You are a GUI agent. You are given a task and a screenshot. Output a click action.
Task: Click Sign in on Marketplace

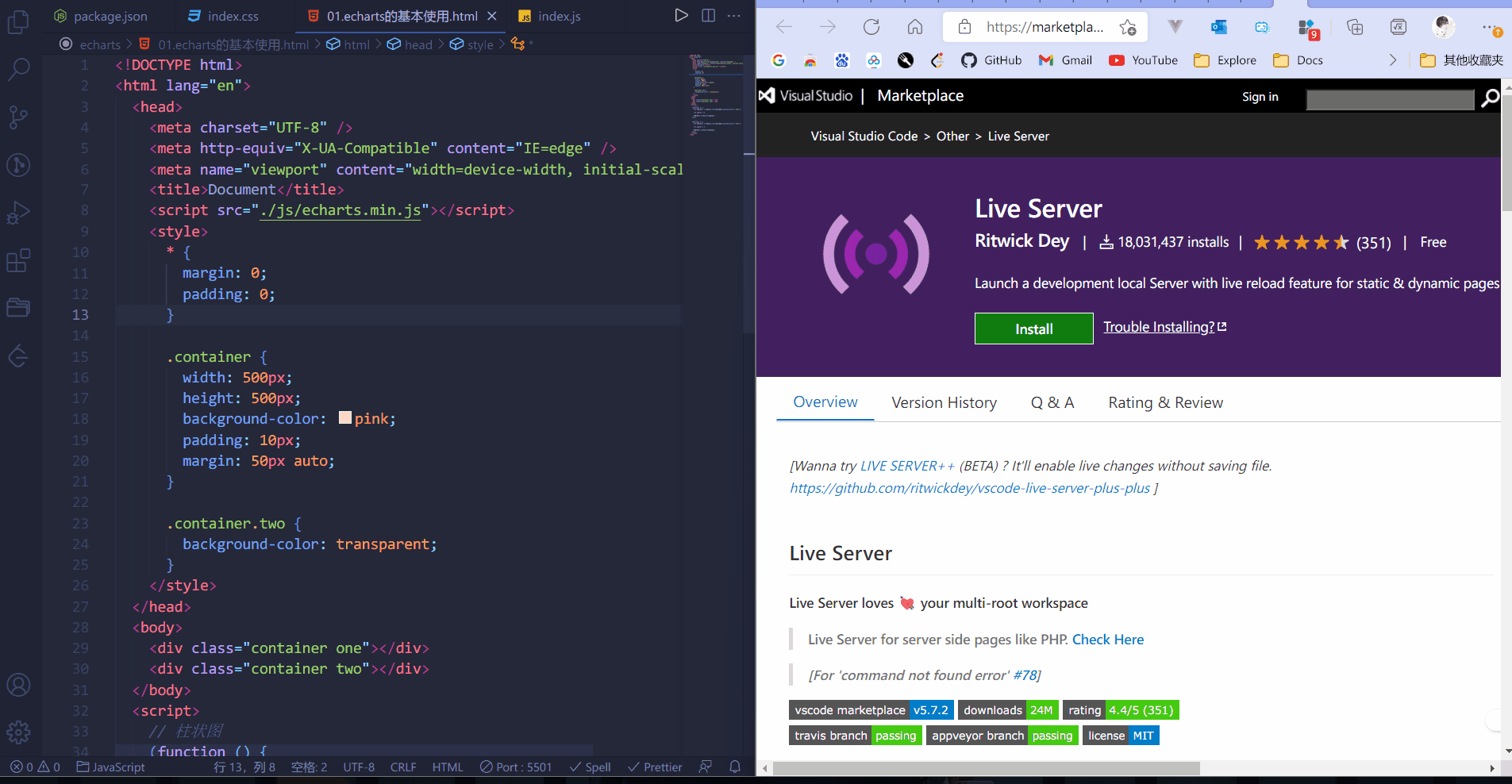pyautogui.click(x=1260, y=97)
